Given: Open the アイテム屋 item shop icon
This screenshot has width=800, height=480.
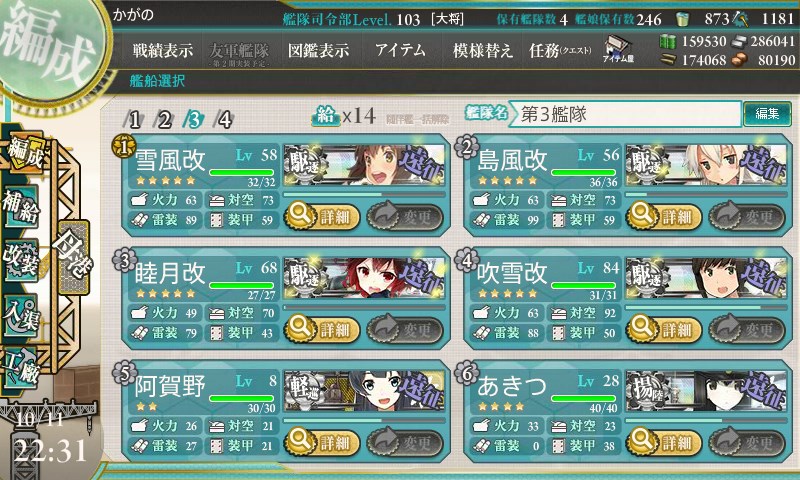Looking at the screenshot, I should (x=618, y=49).
